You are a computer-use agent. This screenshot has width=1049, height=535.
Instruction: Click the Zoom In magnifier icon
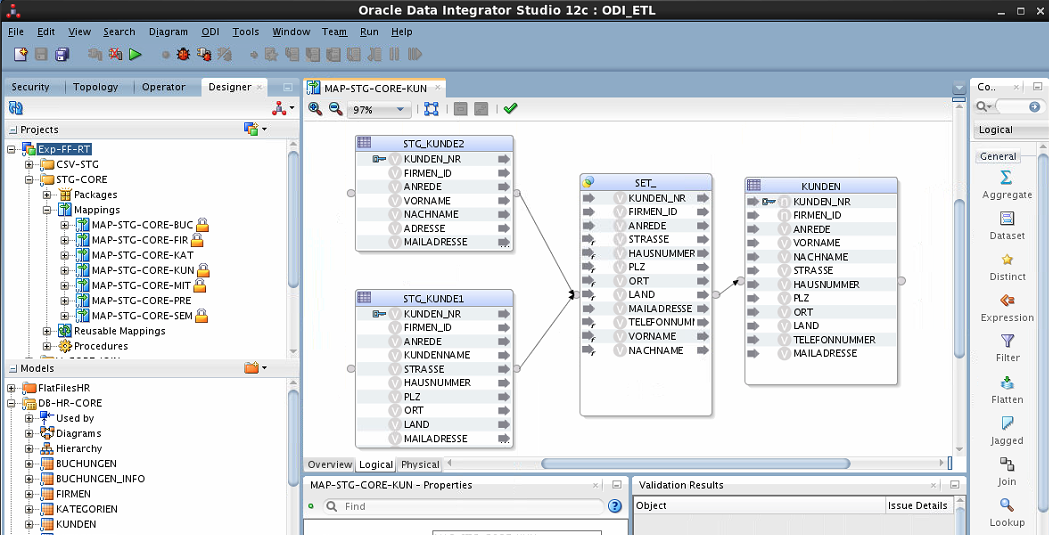click(314, 109)
